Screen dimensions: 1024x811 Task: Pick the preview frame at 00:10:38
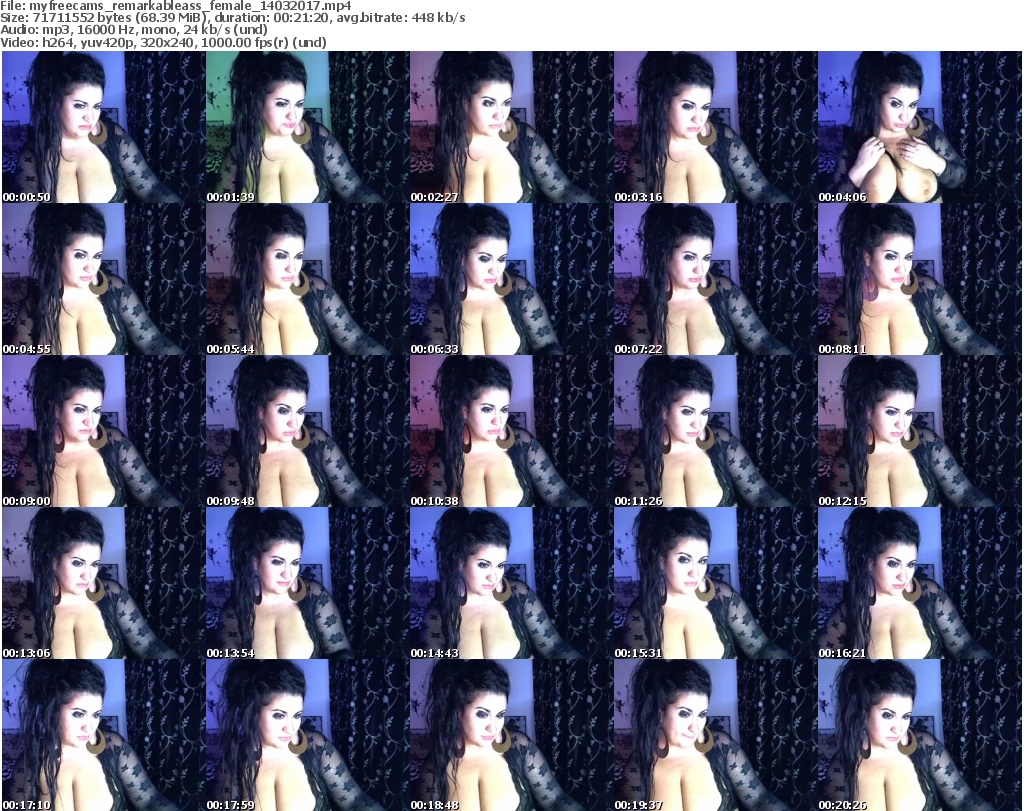pos(511,432)
